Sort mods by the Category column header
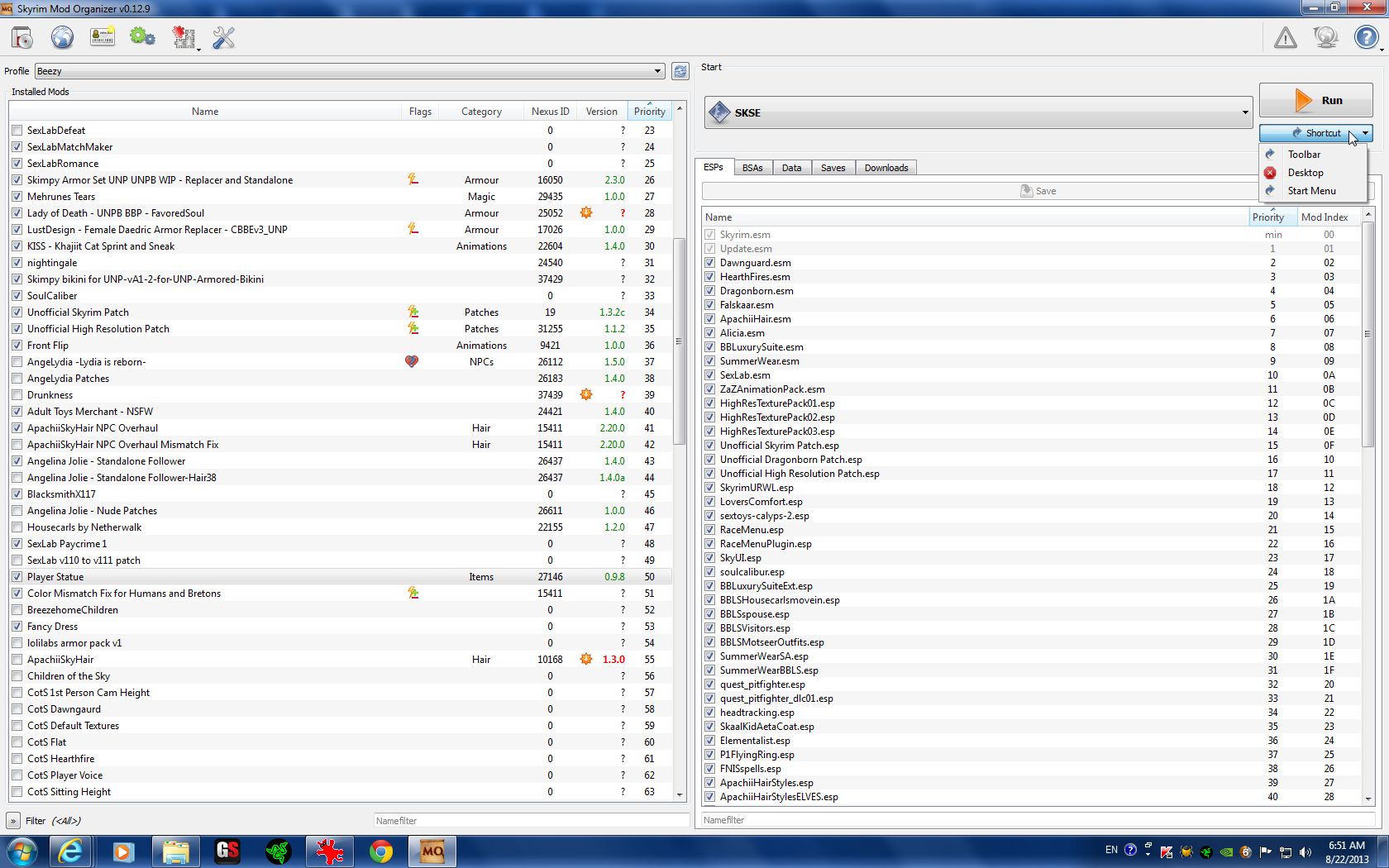The image size is (1389, 868). coord(481,112)
